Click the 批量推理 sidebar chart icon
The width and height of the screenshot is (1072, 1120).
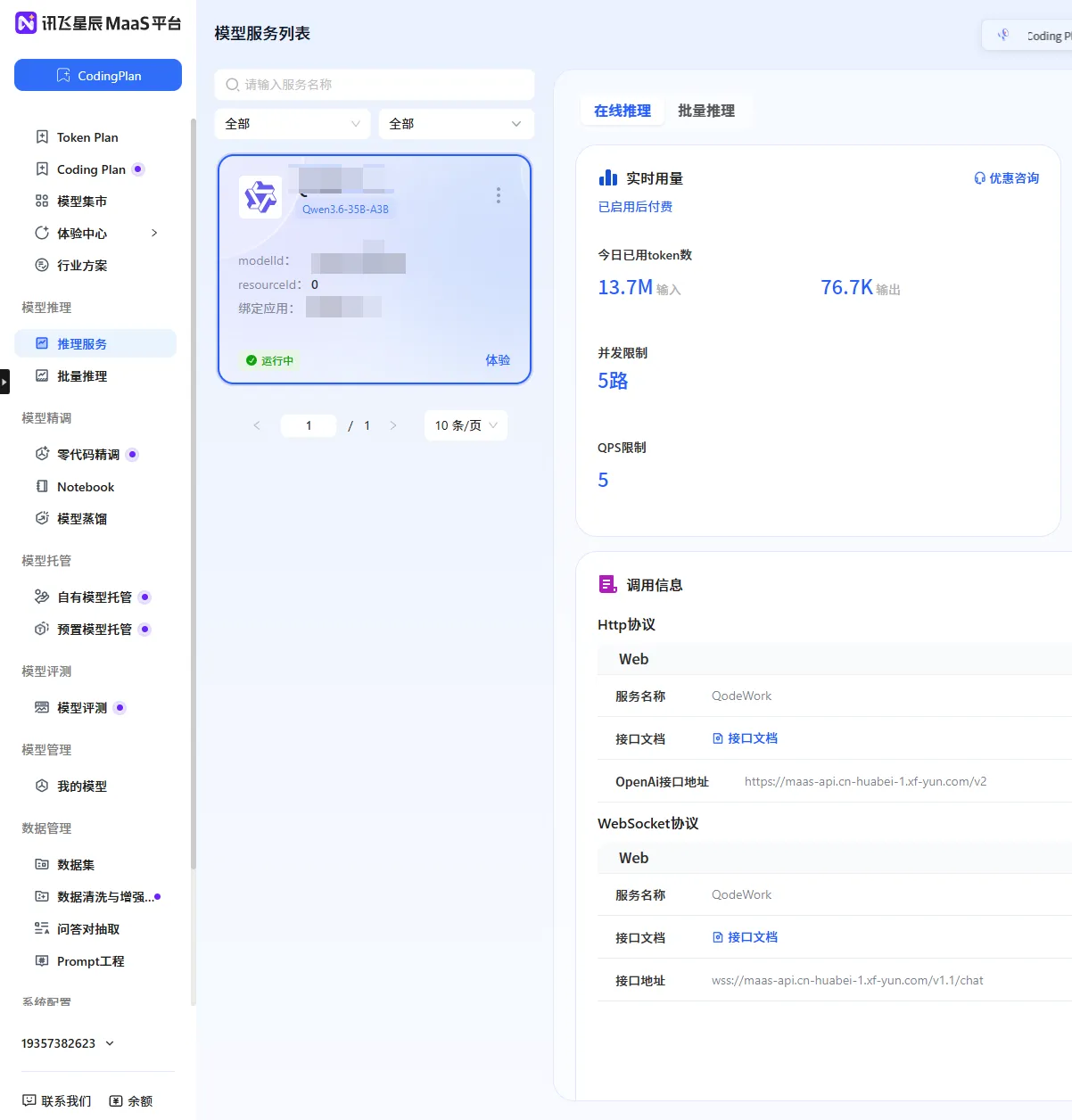pos(42,376)
